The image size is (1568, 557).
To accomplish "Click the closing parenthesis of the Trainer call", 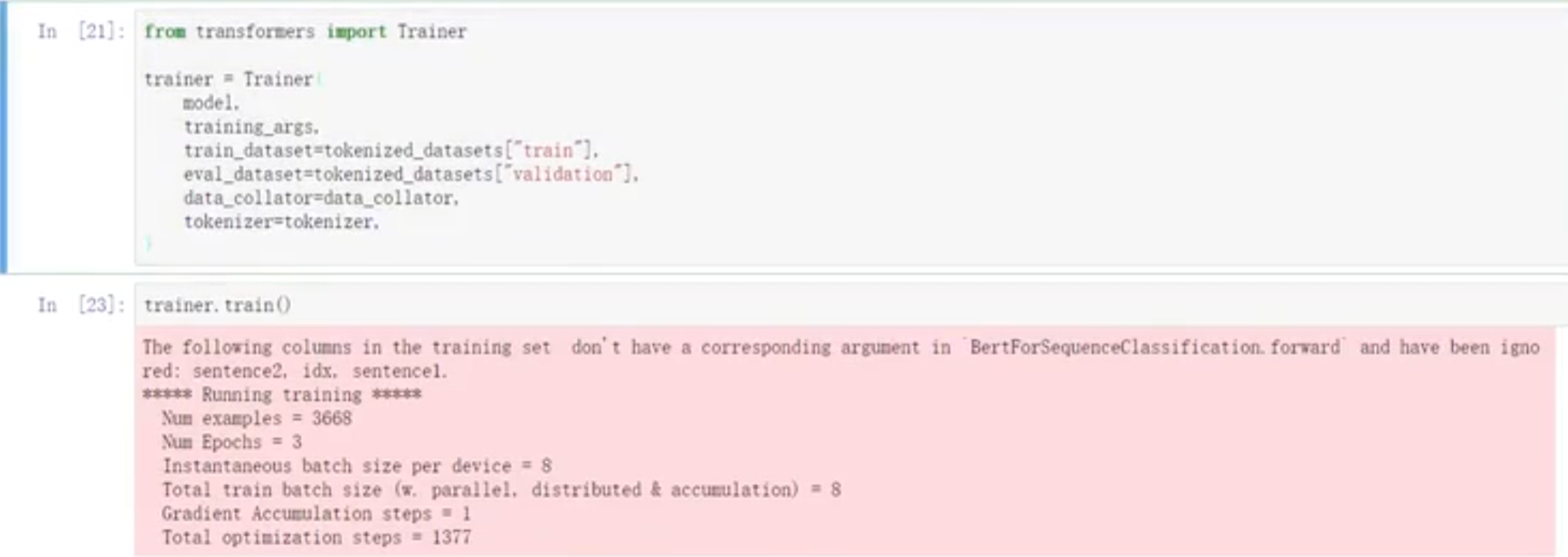I will coord(148,244).
